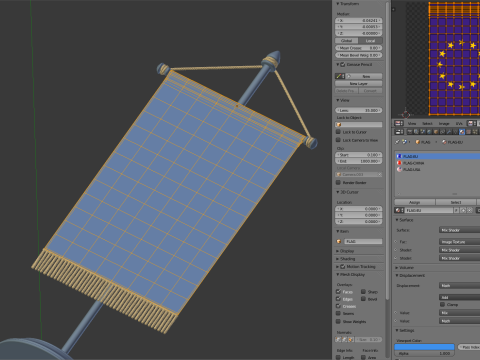Open View menu in UV editor
The height and width of the screenshot is (360, 480).
[412, 123]
